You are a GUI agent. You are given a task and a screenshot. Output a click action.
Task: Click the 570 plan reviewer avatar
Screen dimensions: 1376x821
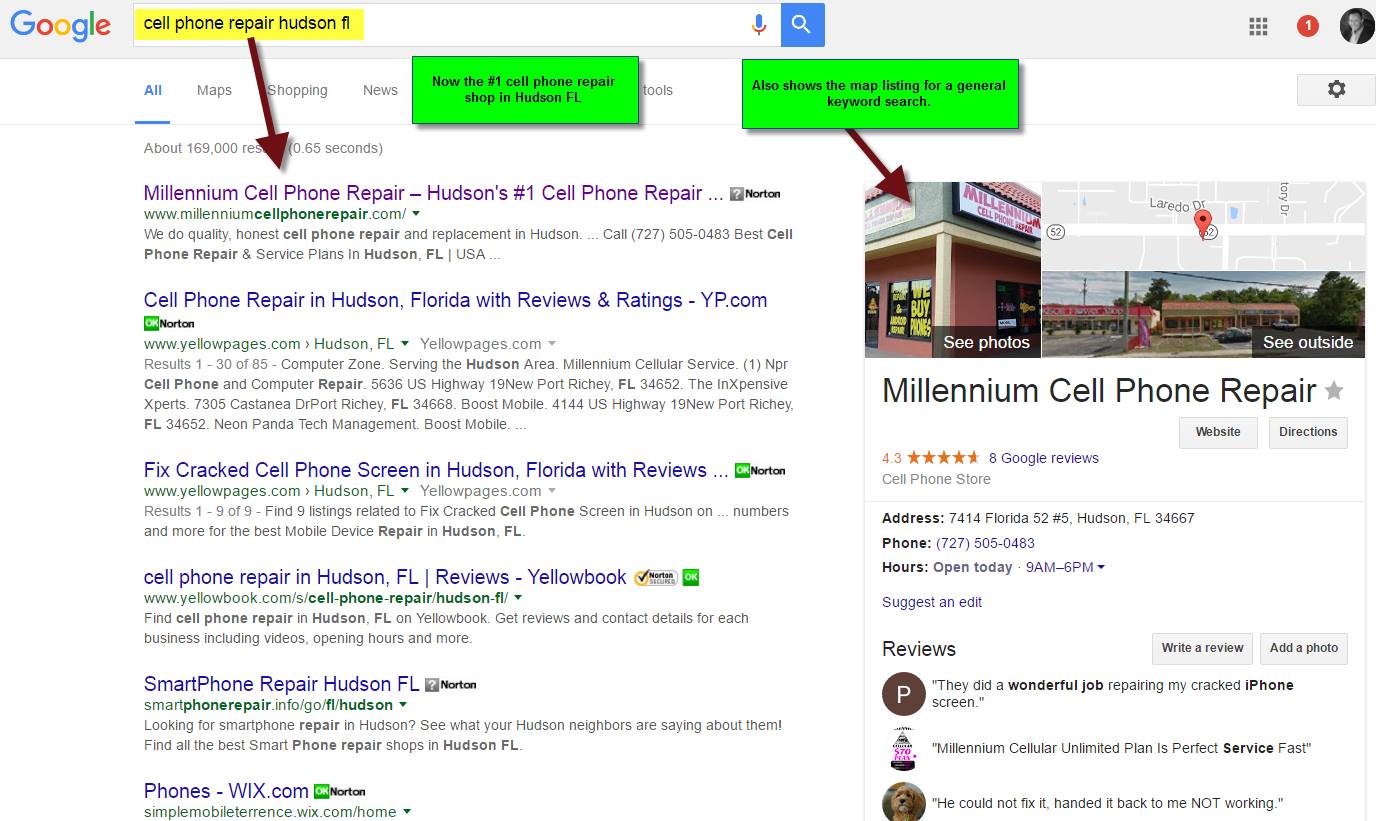904,748
